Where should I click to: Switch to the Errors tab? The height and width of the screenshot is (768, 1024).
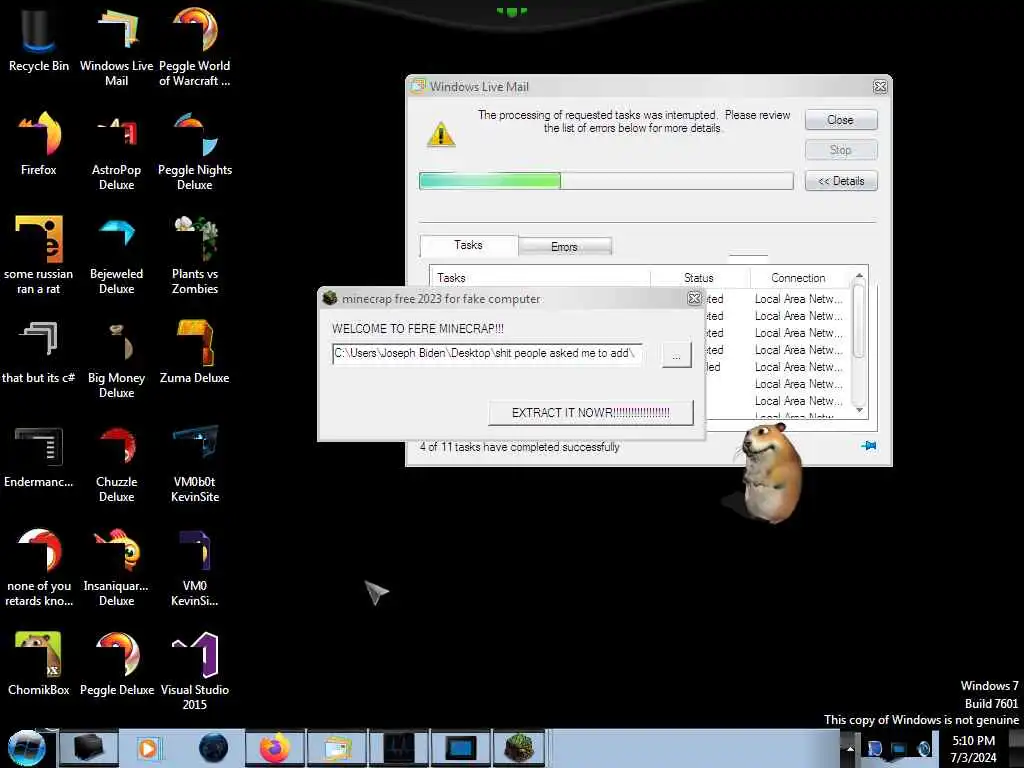click(564, 247)
